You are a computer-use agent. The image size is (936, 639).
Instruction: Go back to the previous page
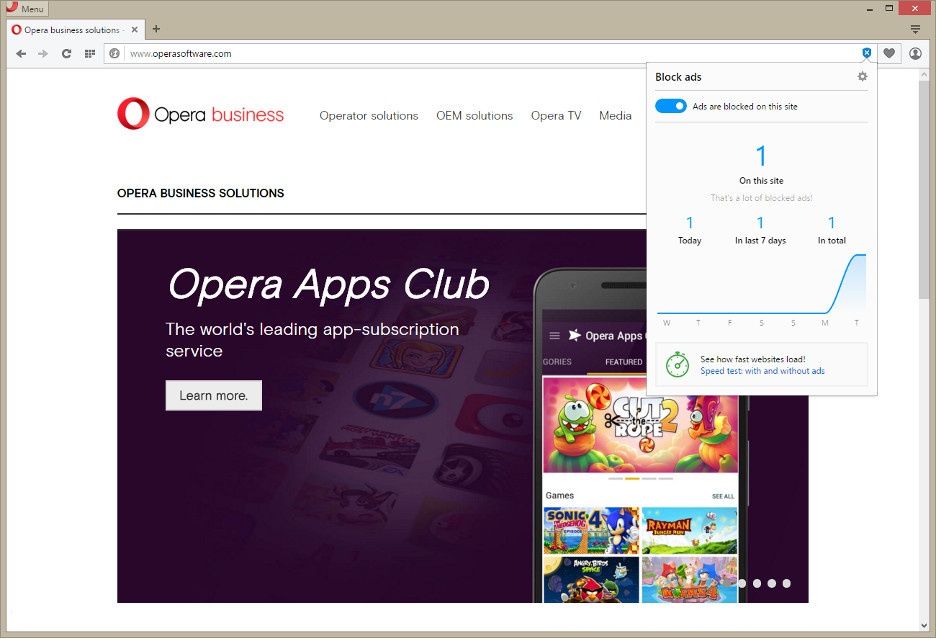(21, 54)
